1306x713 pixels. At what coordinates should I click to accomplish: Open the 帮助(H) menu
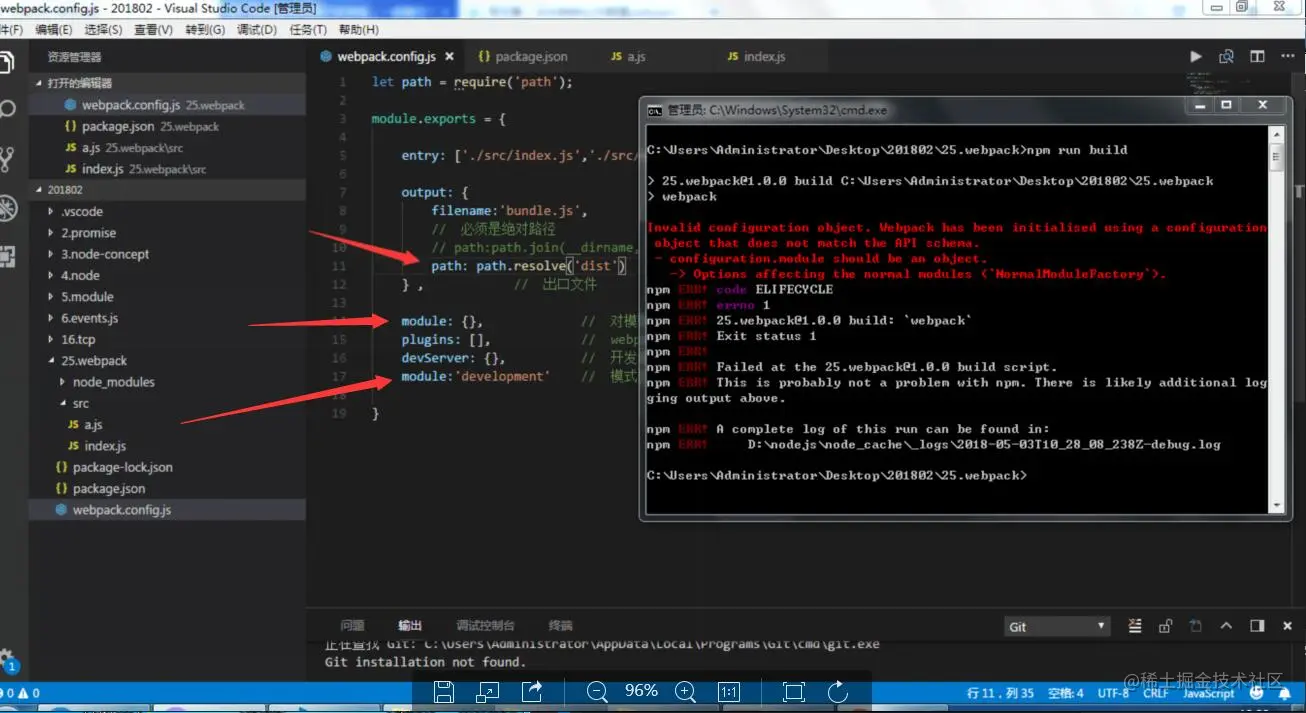pyautogui.click(x=359, y=30)
